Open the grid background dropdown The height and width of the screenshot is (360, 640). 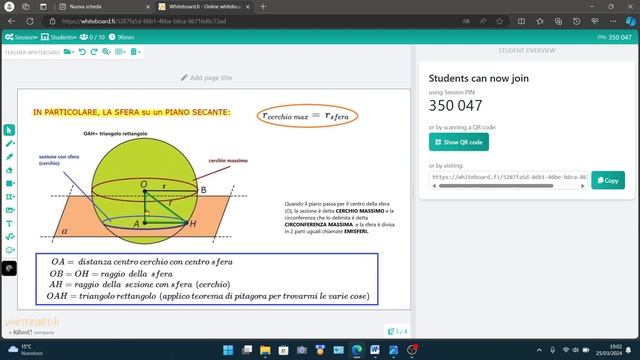click(x=120, y=52)
